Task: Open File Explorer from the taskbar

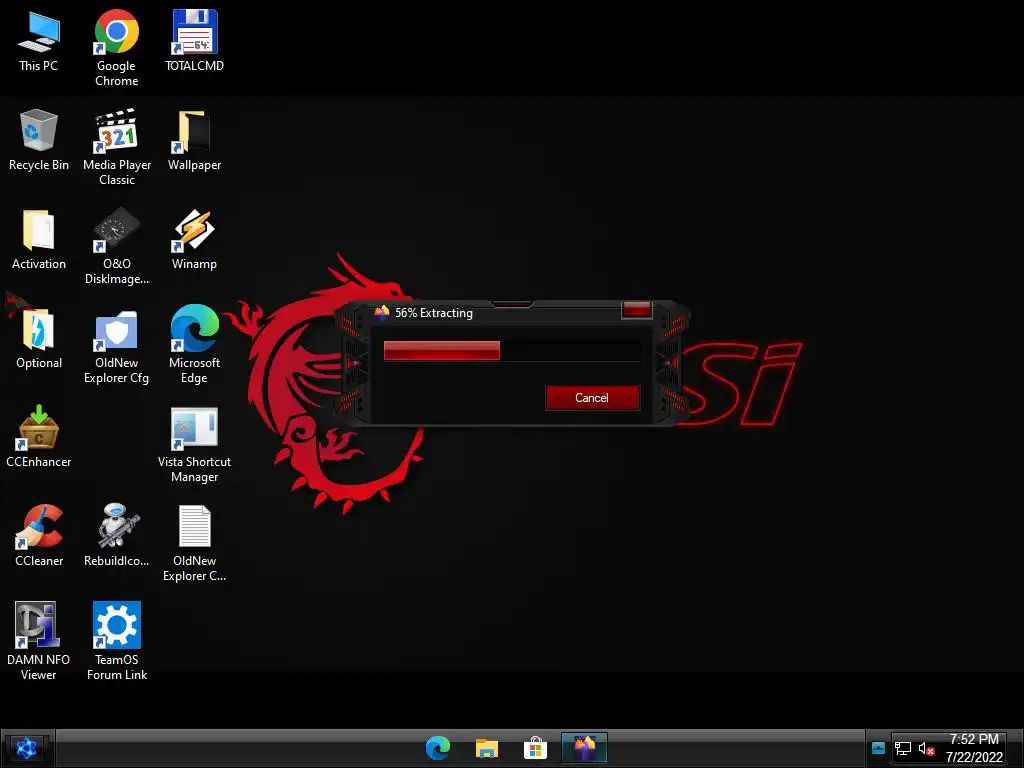Action: pos(487,748)
